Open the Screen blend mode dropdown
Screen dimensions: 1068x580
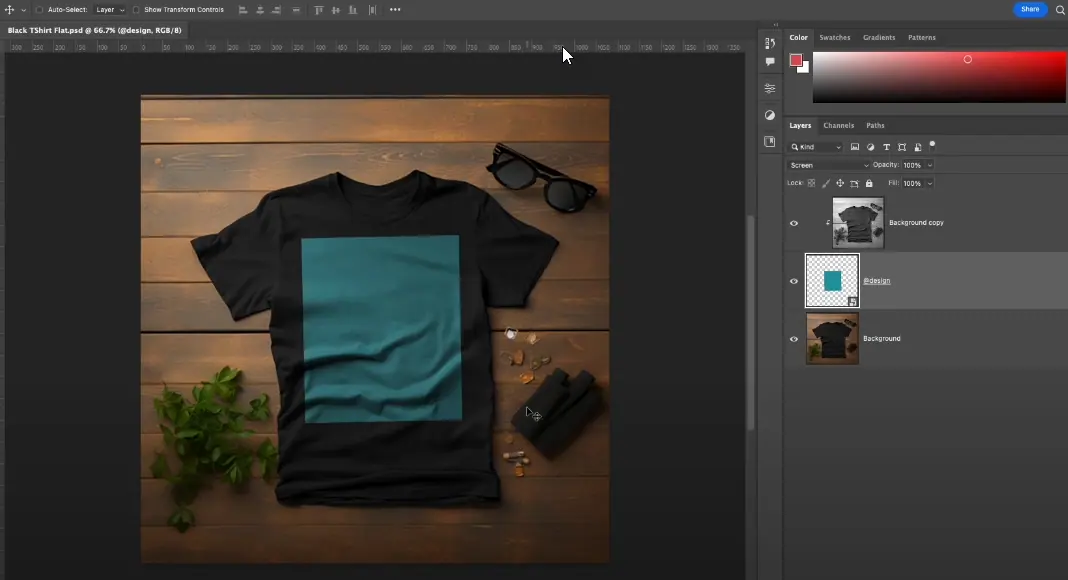829,165
